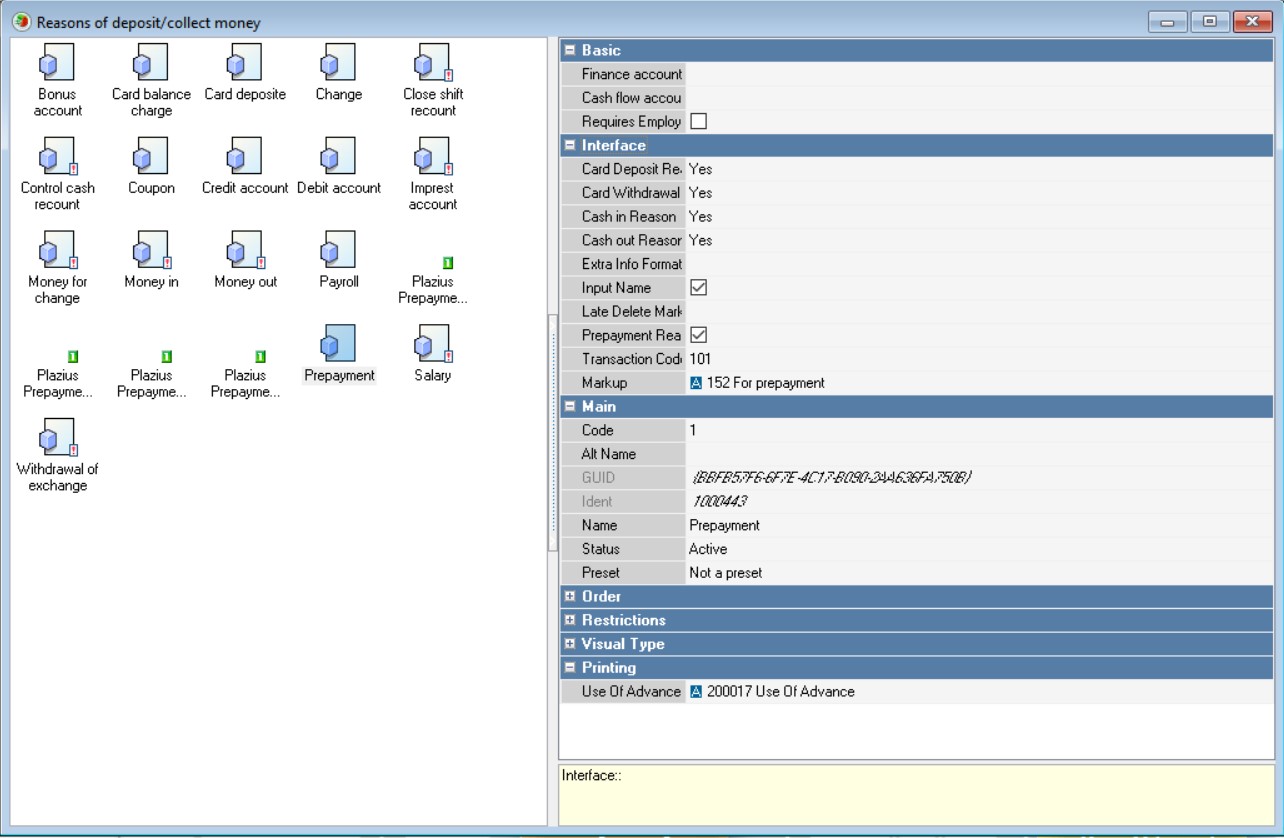
Task: Uncheck the Input Name checkbox
Action: 699,288
